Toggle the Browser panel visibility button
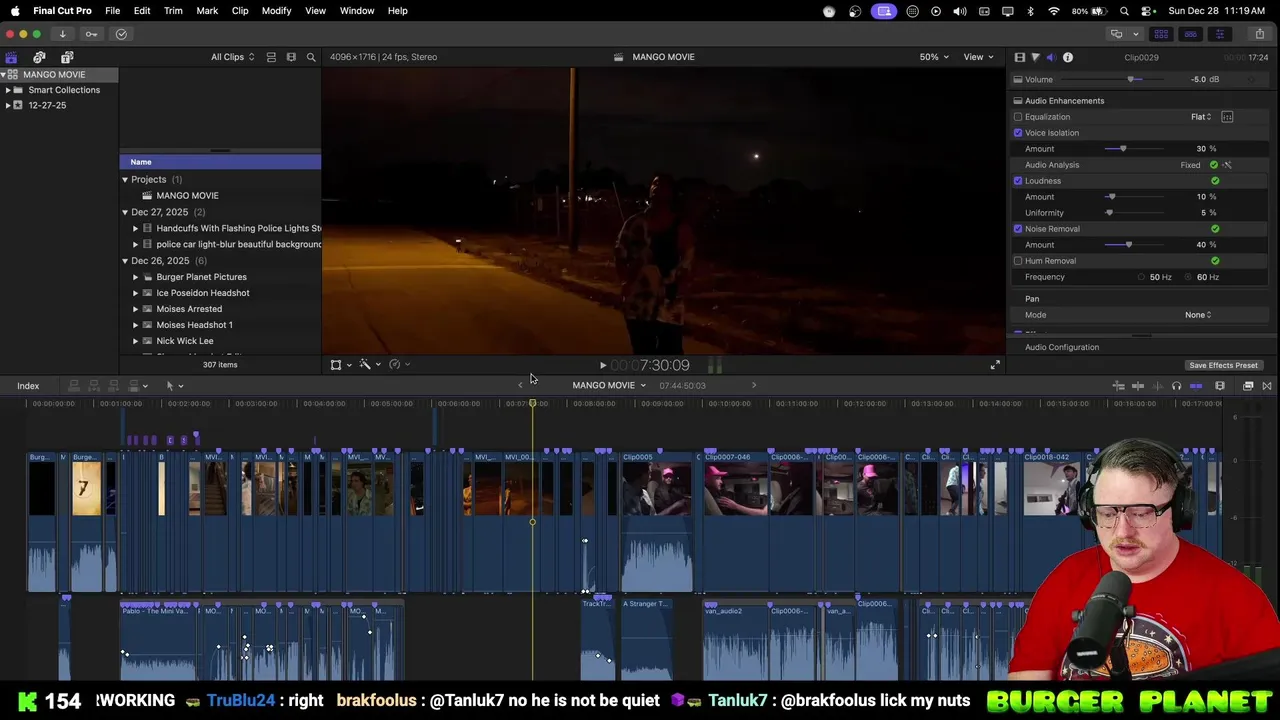The image size is (1280, 720). coord(1161,34)
